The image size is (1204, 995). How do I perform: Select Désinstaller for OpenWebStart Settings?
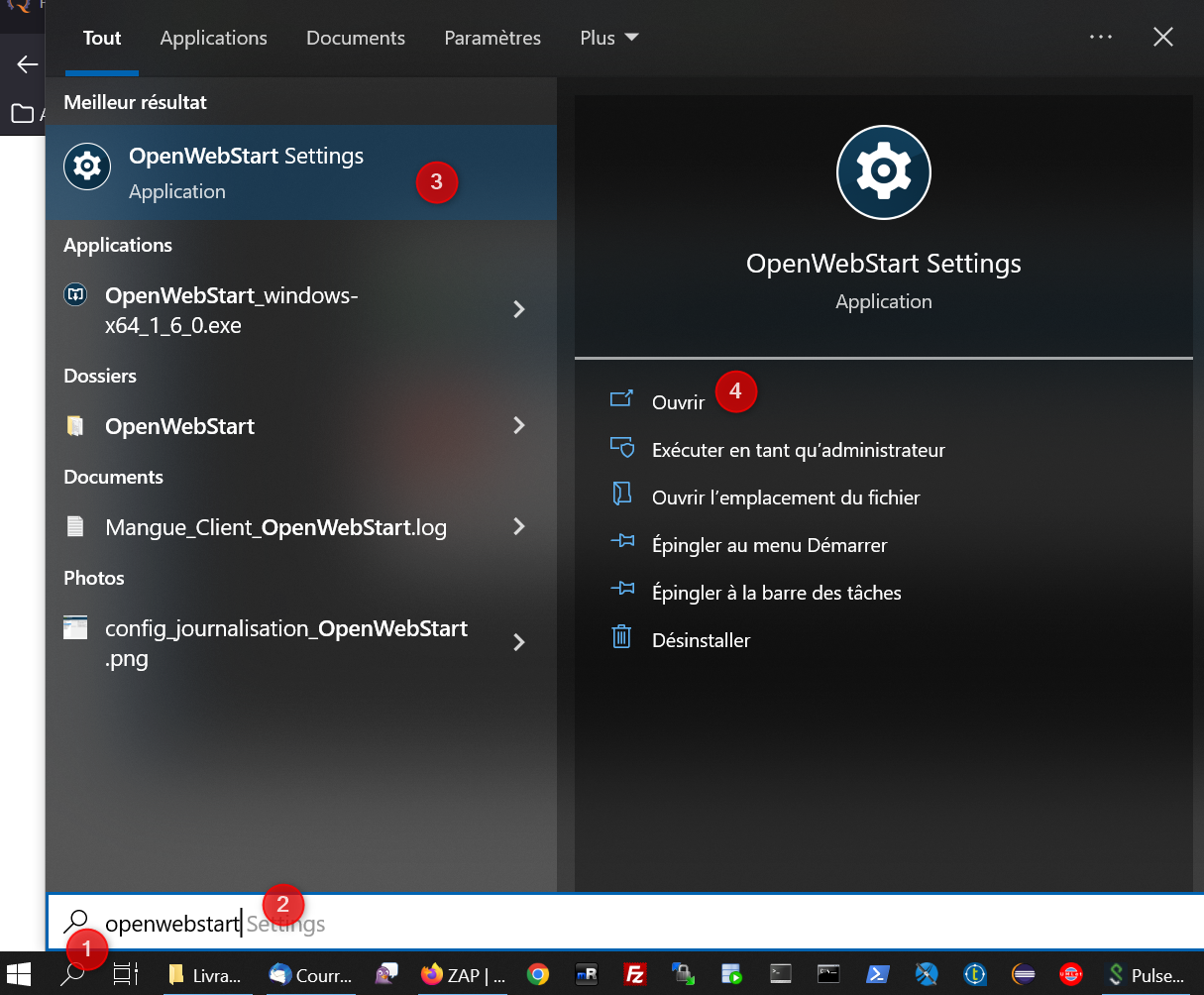[704, 639]
